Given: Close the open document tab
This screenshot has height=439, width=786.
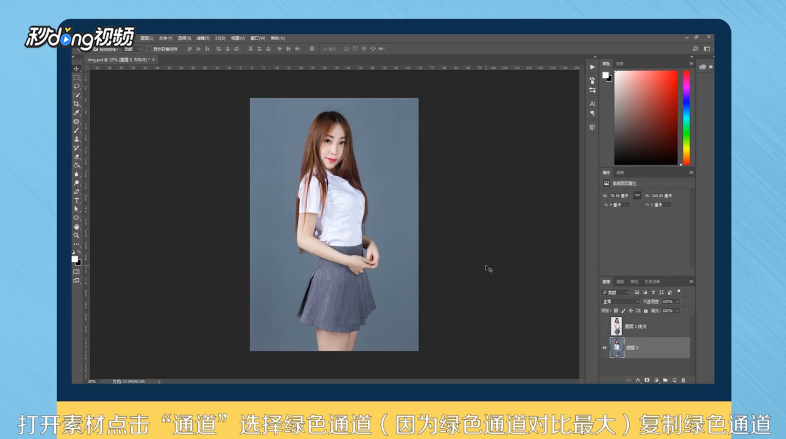Looking at the screenshot, I should [153, 60].
